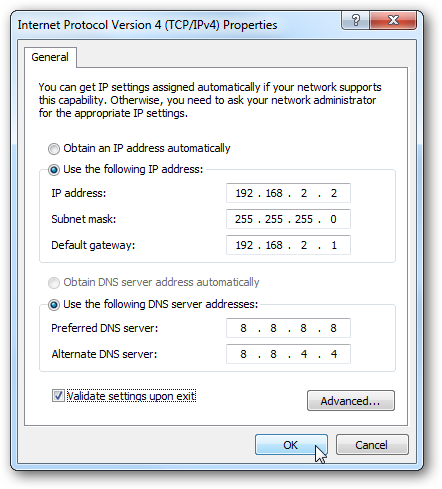Open the General tab
This screenshot has height=489, width=442.
point(50,57)
